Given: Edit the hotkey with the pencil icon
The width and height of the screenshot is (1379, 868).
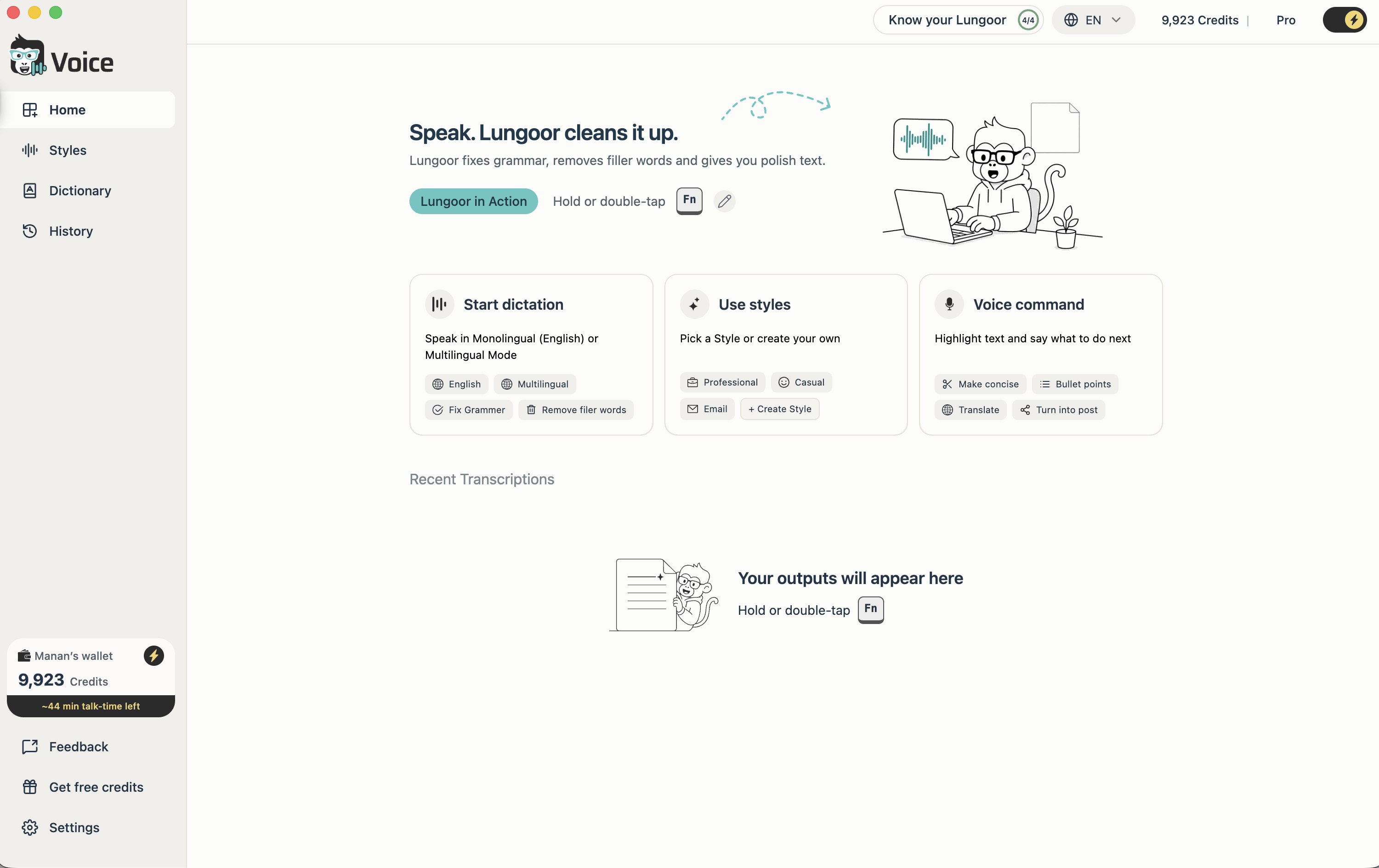Looking at the screenshot, I should click(725, 201).
